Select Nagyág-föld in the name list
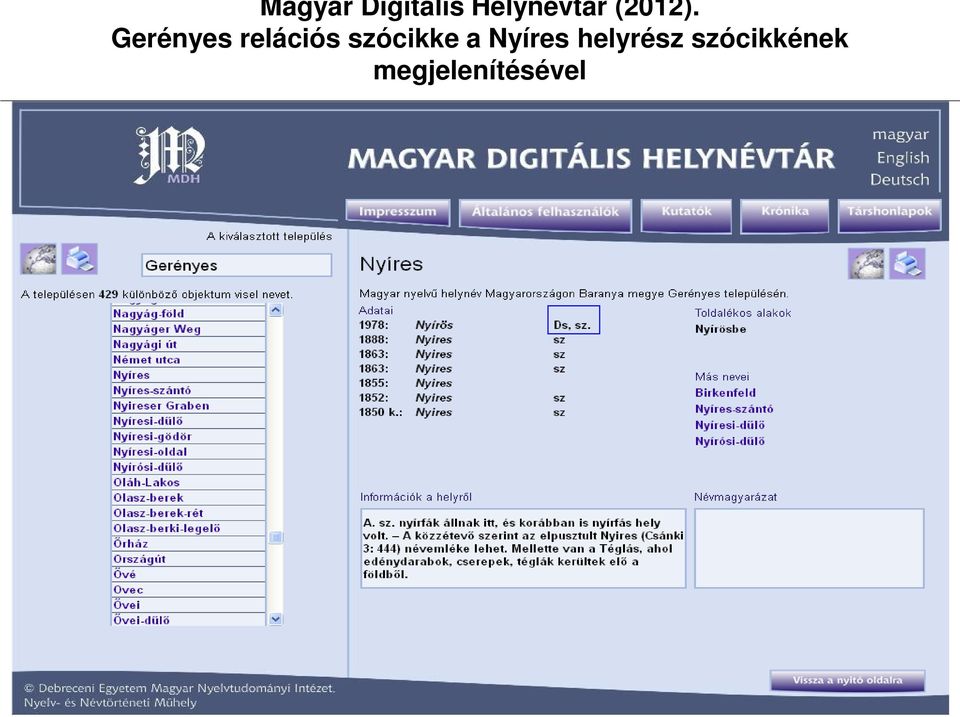The height and width of the screenshot is (717, 960). click(189, 313)
